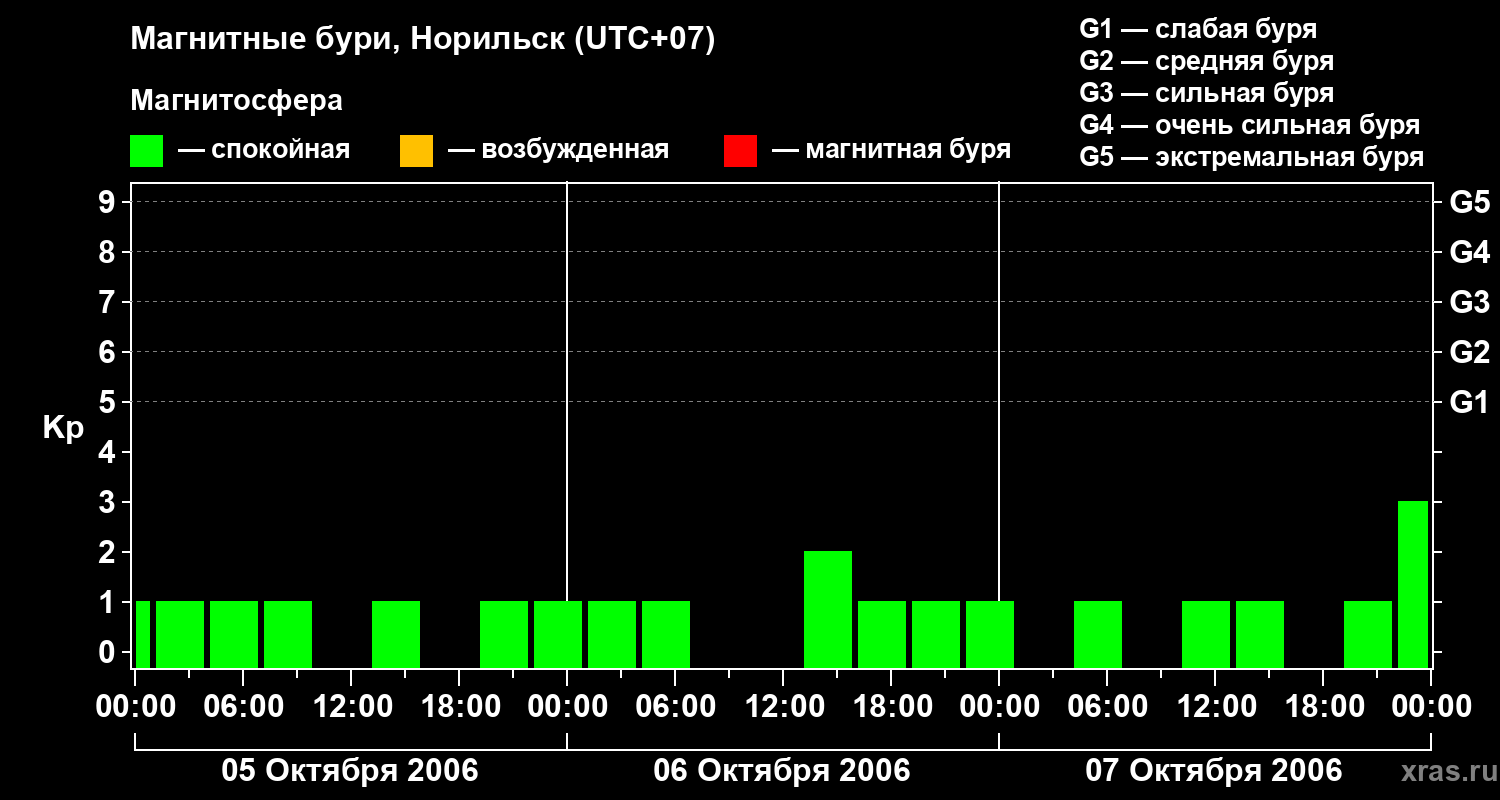Select the 'G5 — экстремальная буря' legend line
Viewport: 1500px width, 800px height.
click(x=1252, y=157)
